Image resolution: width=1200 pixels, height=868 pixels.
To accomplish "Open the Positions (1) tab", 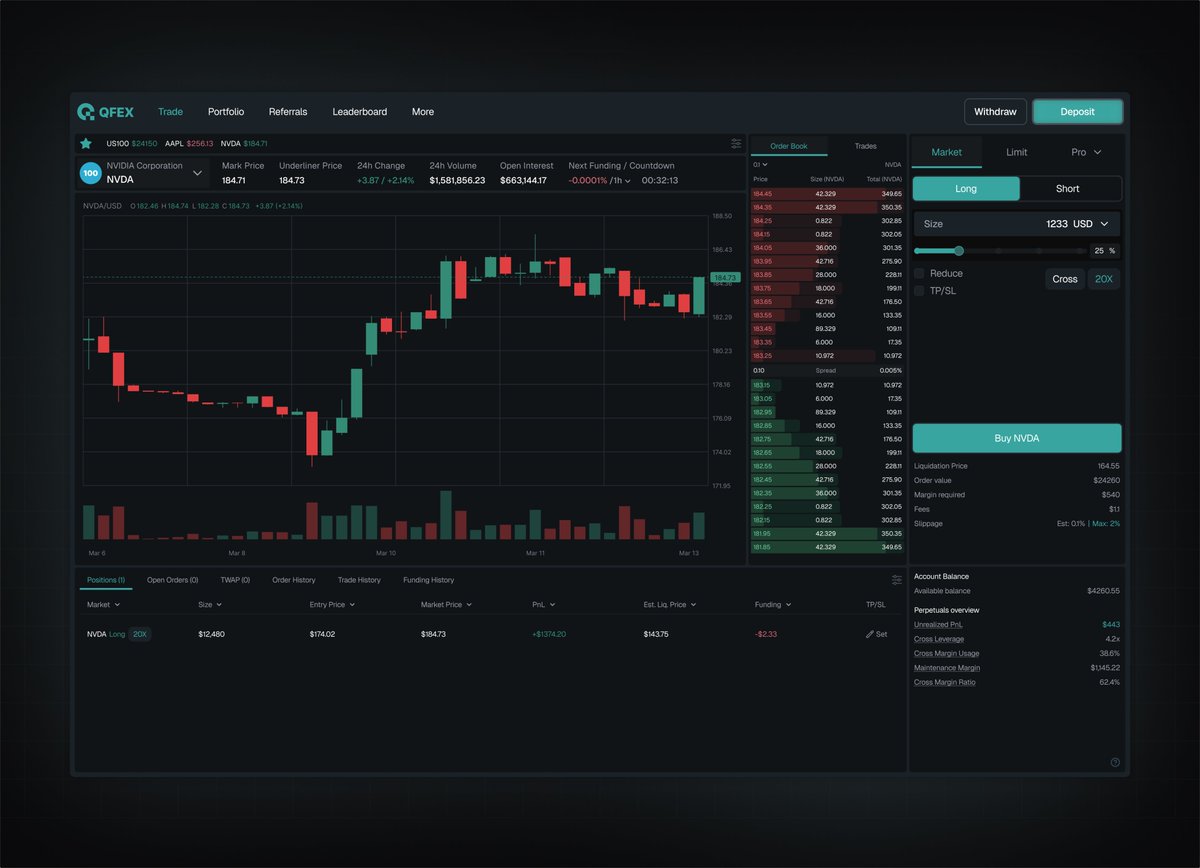I will pos(106,580).
